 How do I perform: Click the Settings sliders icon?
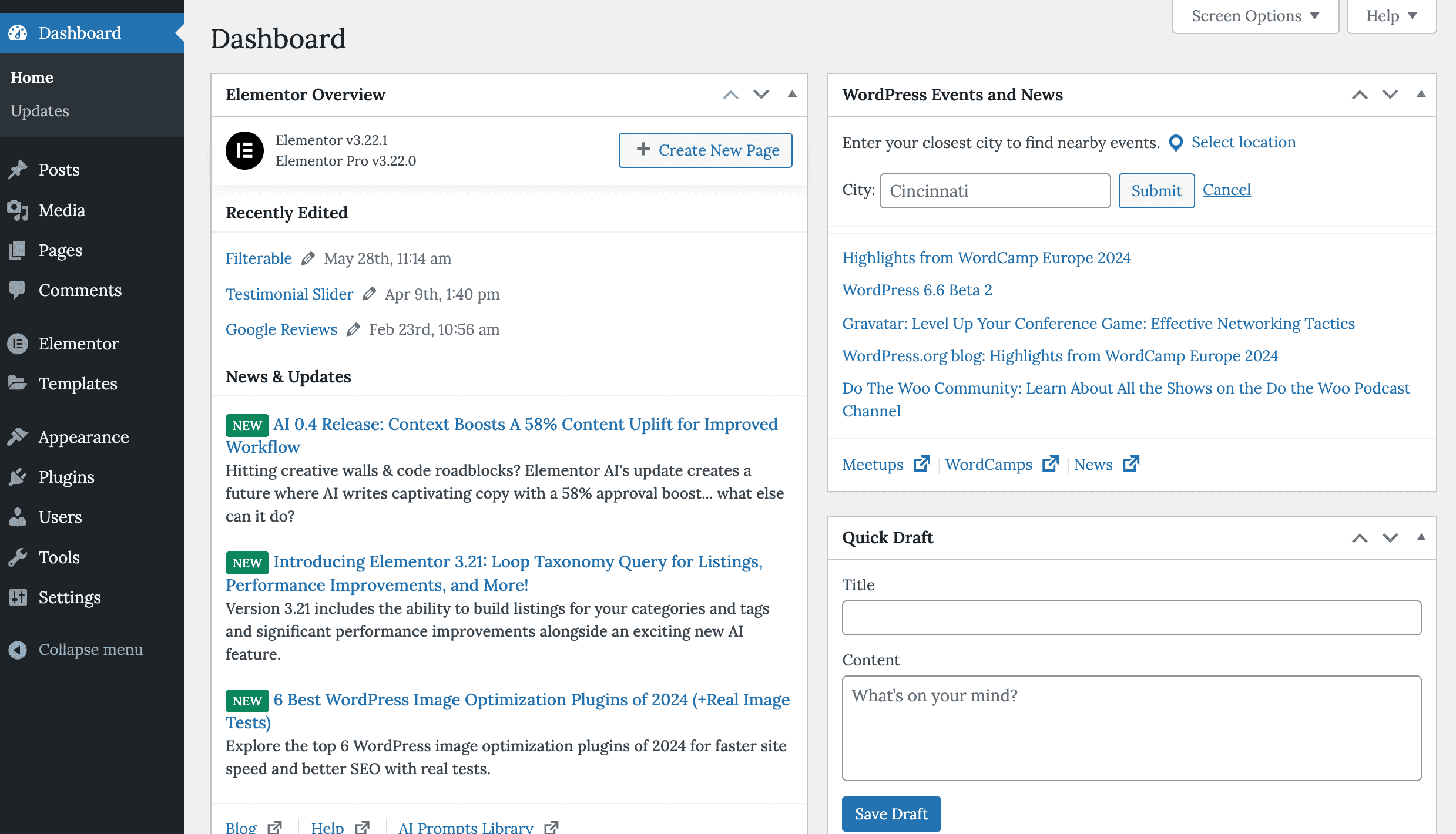18,597
